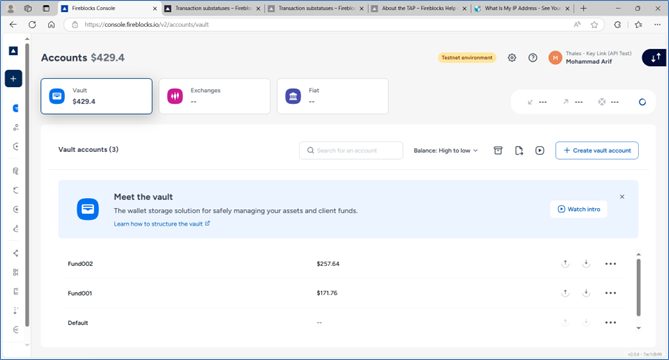Click the Search for an account field
This screenshot has height=360, width=669.
[x=351, y=151]
